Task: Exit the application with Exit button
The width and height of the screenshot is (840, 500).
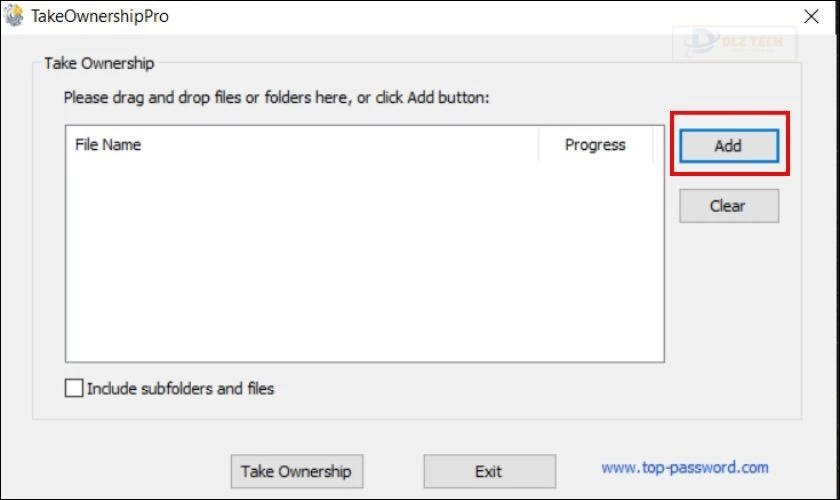Action: [x=489, y=471]
